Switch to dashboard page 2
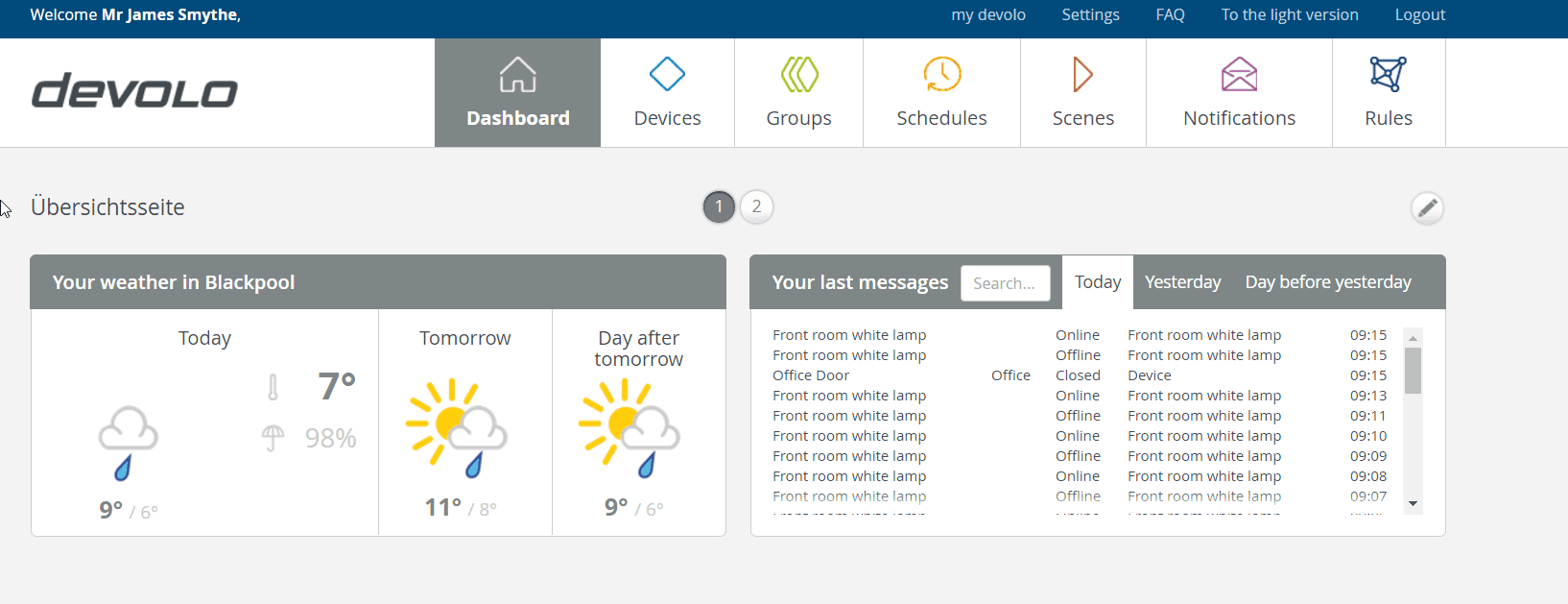The height and width of the screenshot is (604, 1568). pyautogui.click(x=756, y=206)
